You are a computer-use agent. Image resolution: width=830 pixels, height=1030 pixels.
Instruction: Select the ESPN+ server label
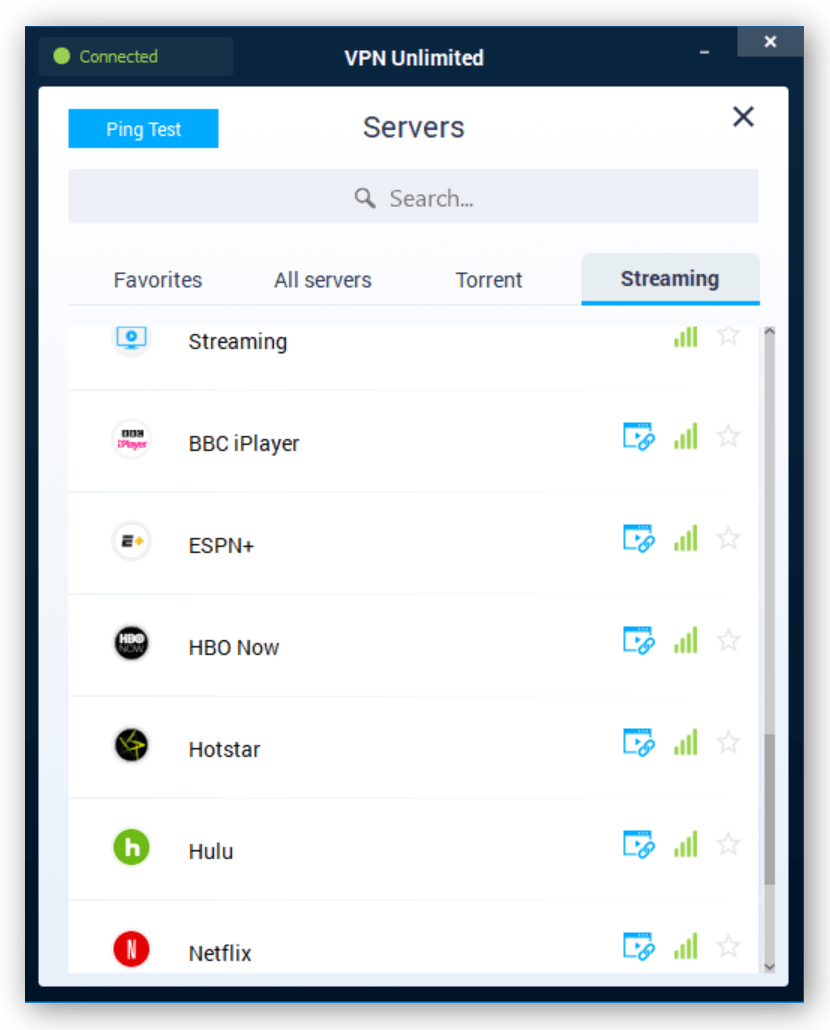pyautogui.click(x=221, y=546)
